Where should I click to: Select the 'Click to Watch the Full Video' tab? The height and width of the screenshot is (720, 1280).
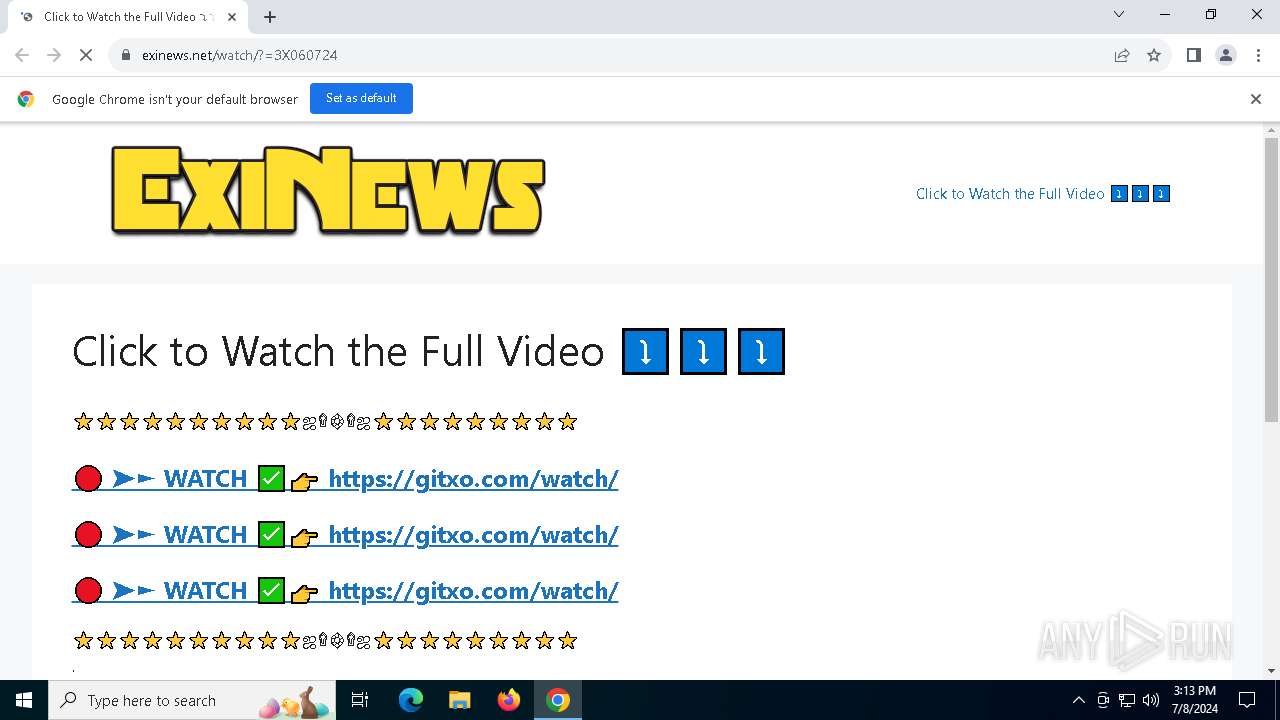(128, 17)
